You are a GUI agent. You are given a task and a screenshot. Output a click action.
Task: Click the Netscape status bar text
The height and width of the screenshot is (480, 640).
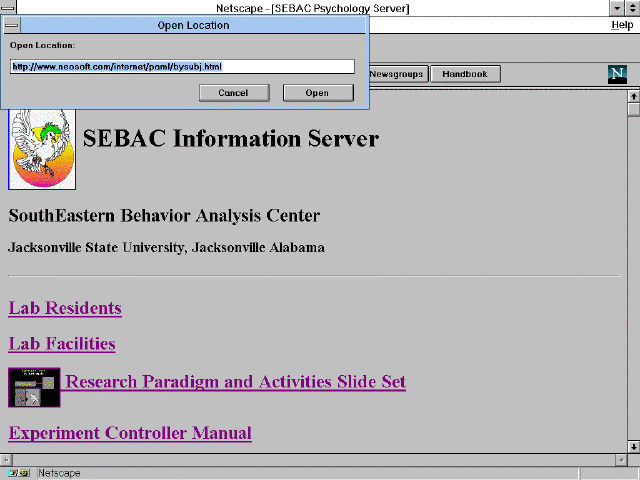59,473
